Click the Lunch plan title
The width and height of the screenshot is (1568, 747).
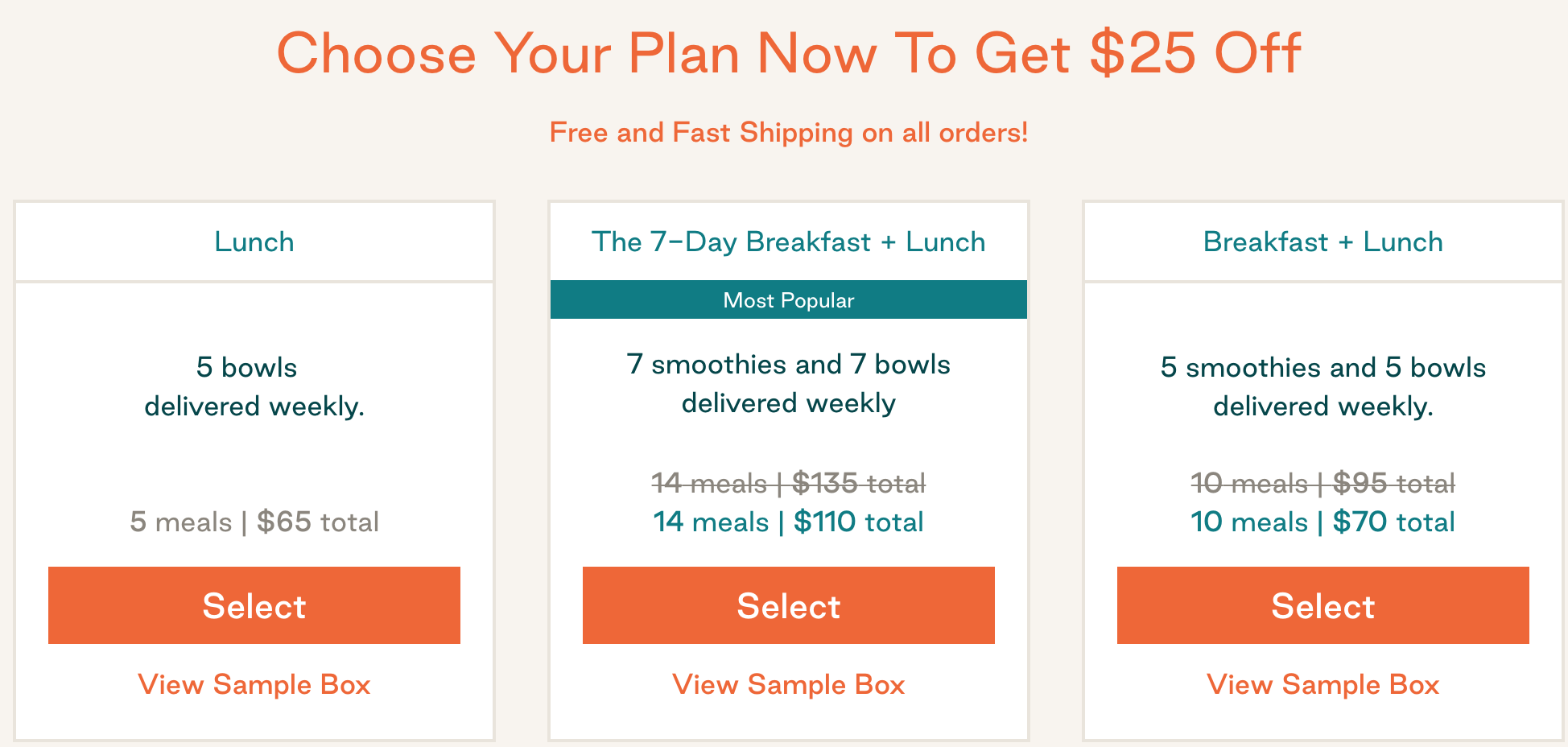tap(254, 241)
